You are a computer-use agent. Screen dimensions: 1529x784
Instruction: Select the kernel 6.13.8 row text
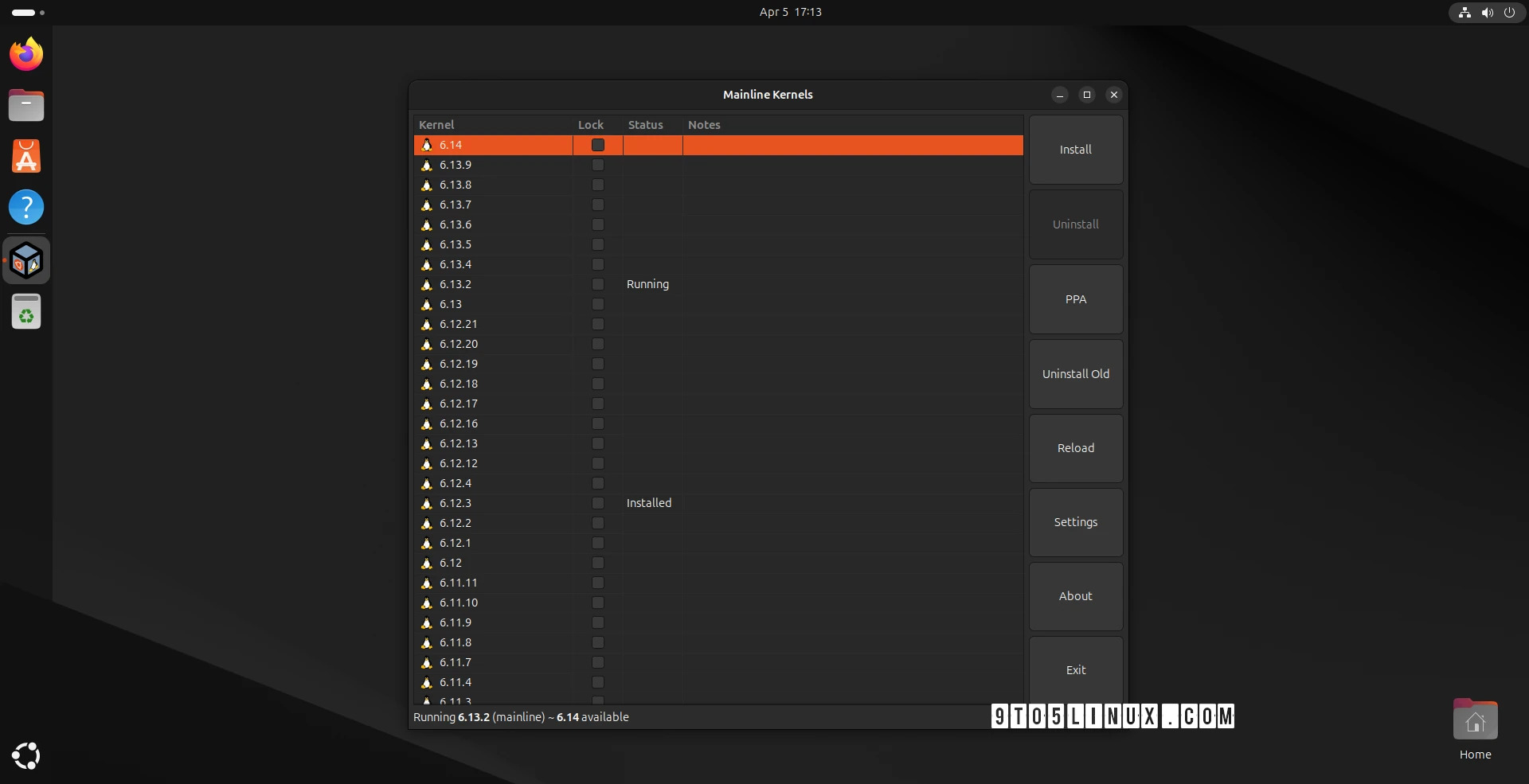pos(456,185)
